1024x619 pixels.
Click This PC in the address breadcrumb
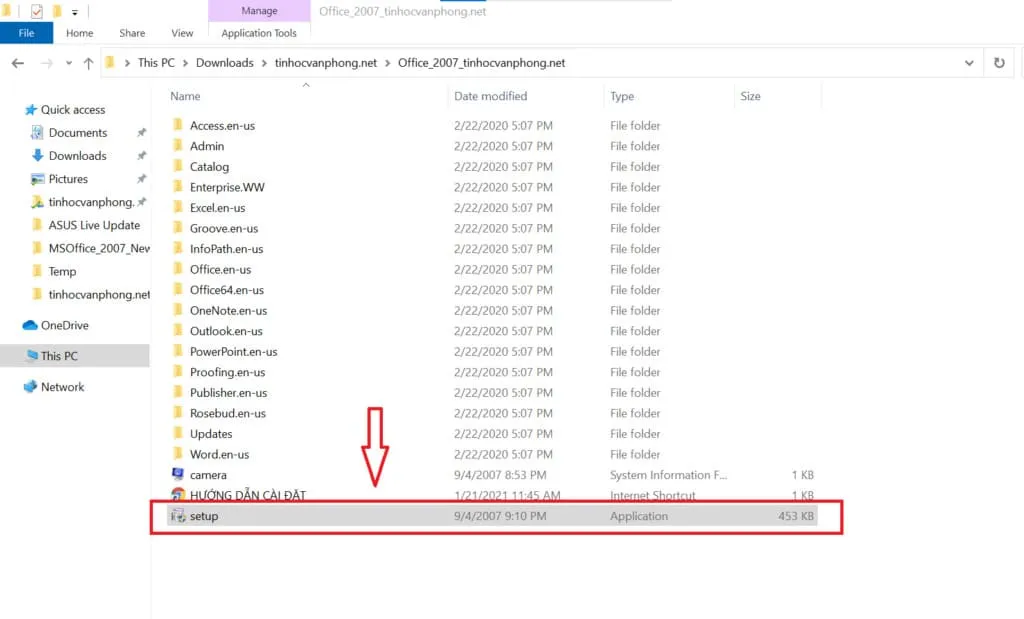[156, 63]
